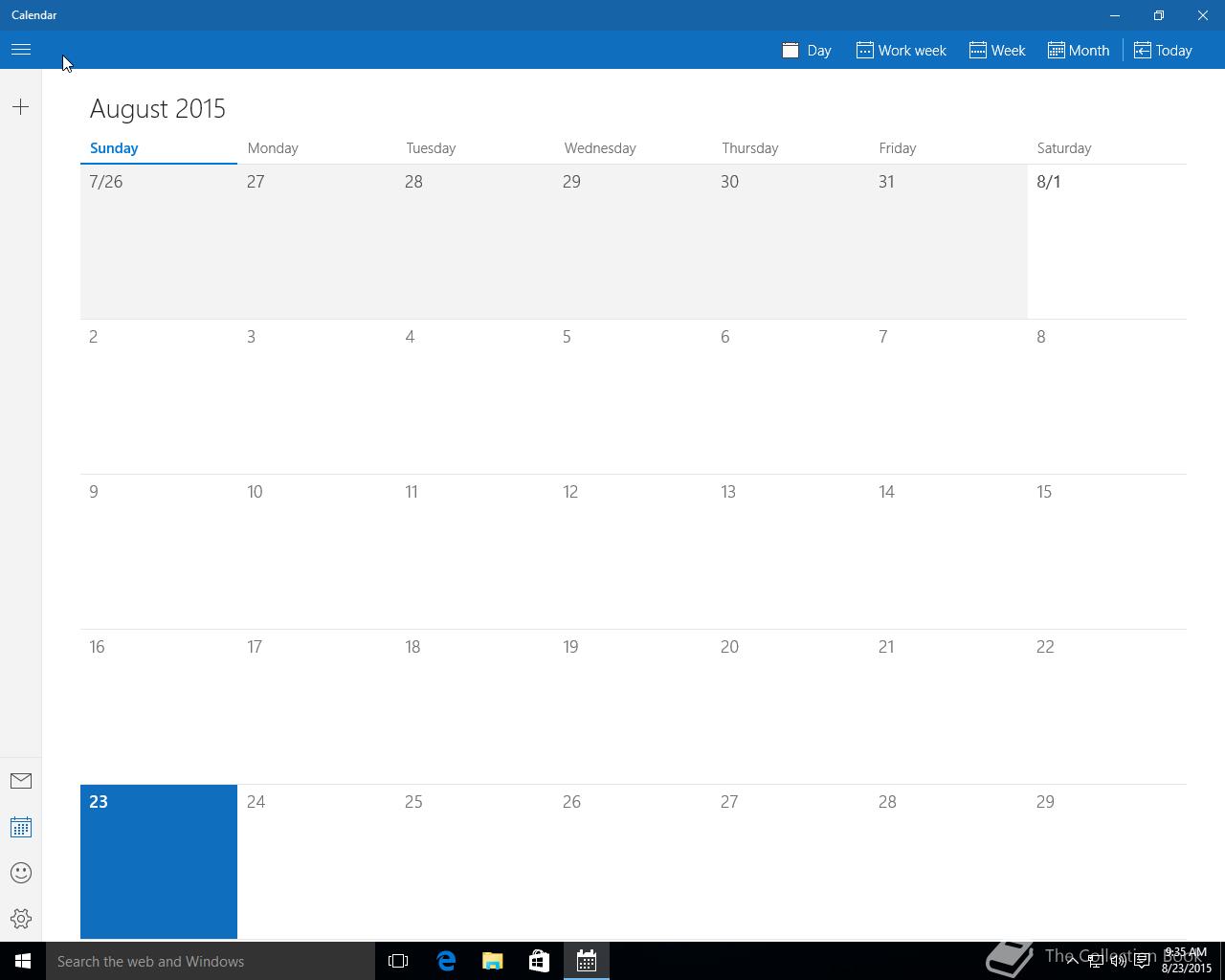Restore down the Calendar window
1225x980 pixels.
[x=1159, y=15]
